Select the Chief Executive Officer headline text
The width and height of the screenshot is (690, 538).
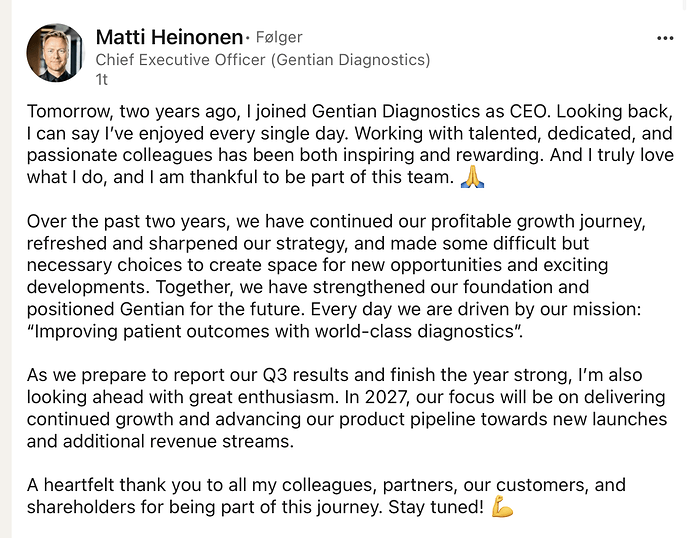click(x=263, y=60)
